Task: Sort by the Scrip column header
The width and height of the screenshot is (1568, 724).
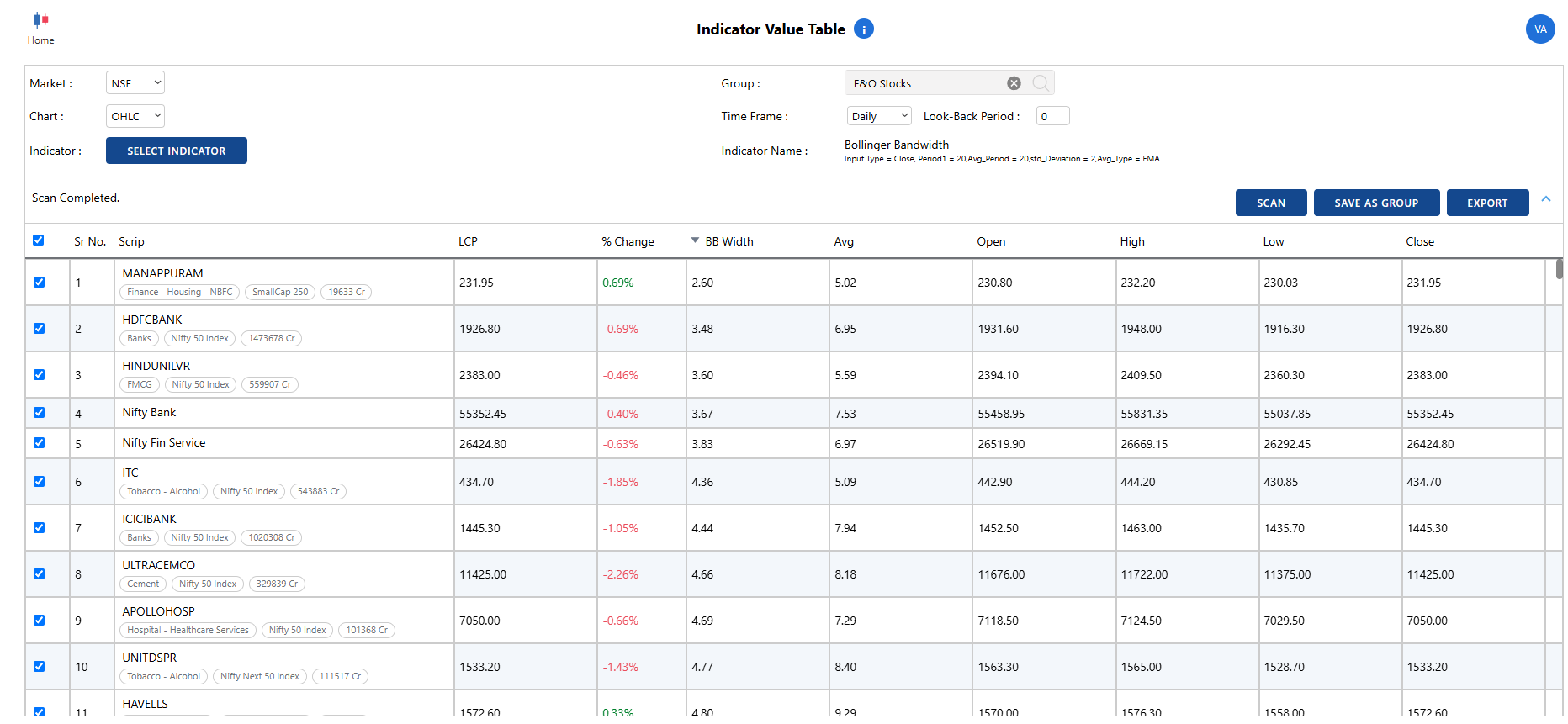Action: pos(132,241)
